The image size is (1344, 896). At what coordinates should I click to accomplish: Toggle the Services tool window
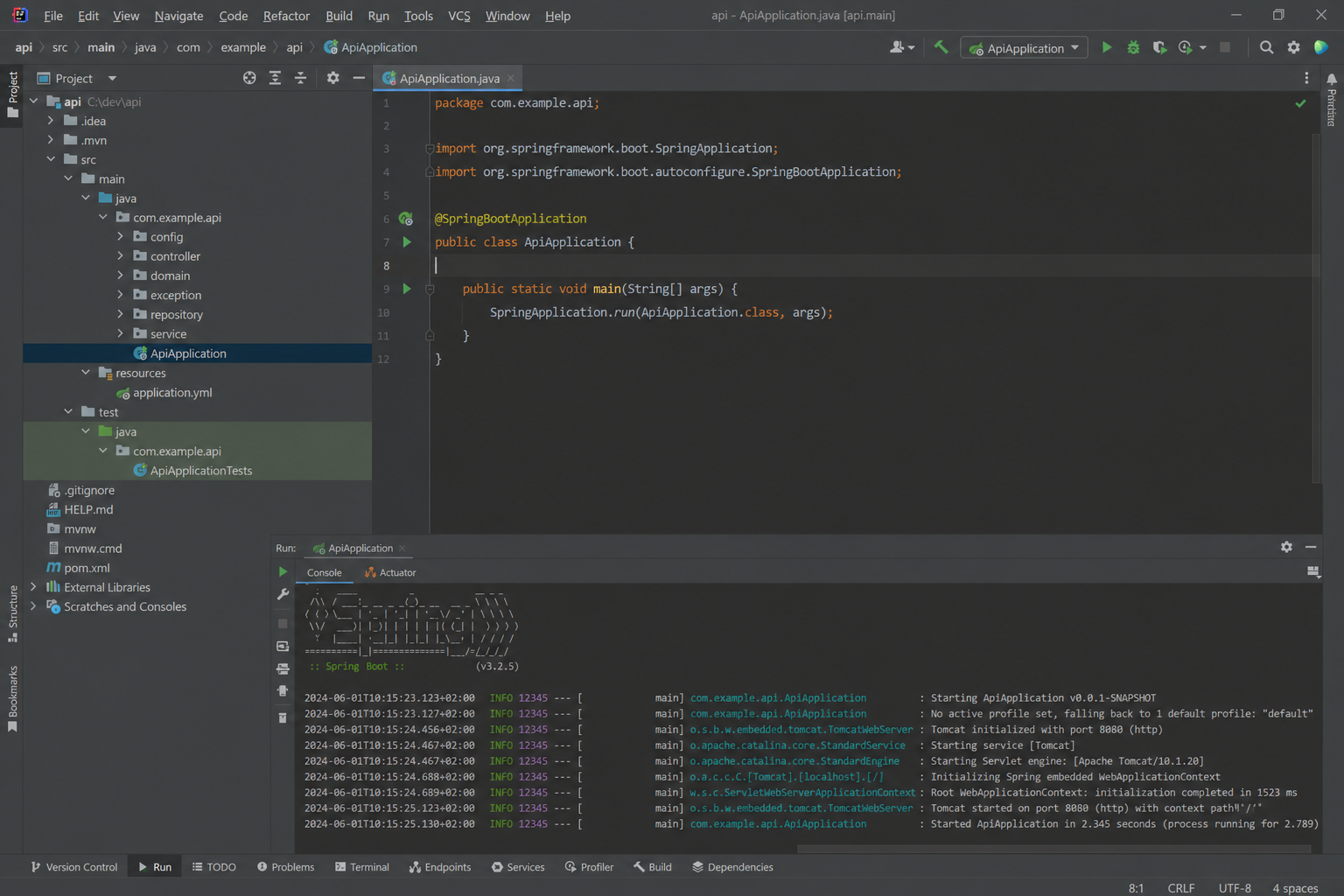pyautogui.click(x=518, y=867)
